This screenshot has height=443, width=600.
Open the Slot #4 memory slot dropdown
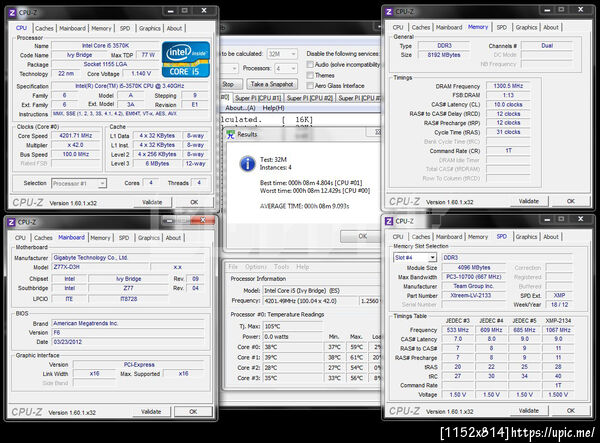pos(415,257)
